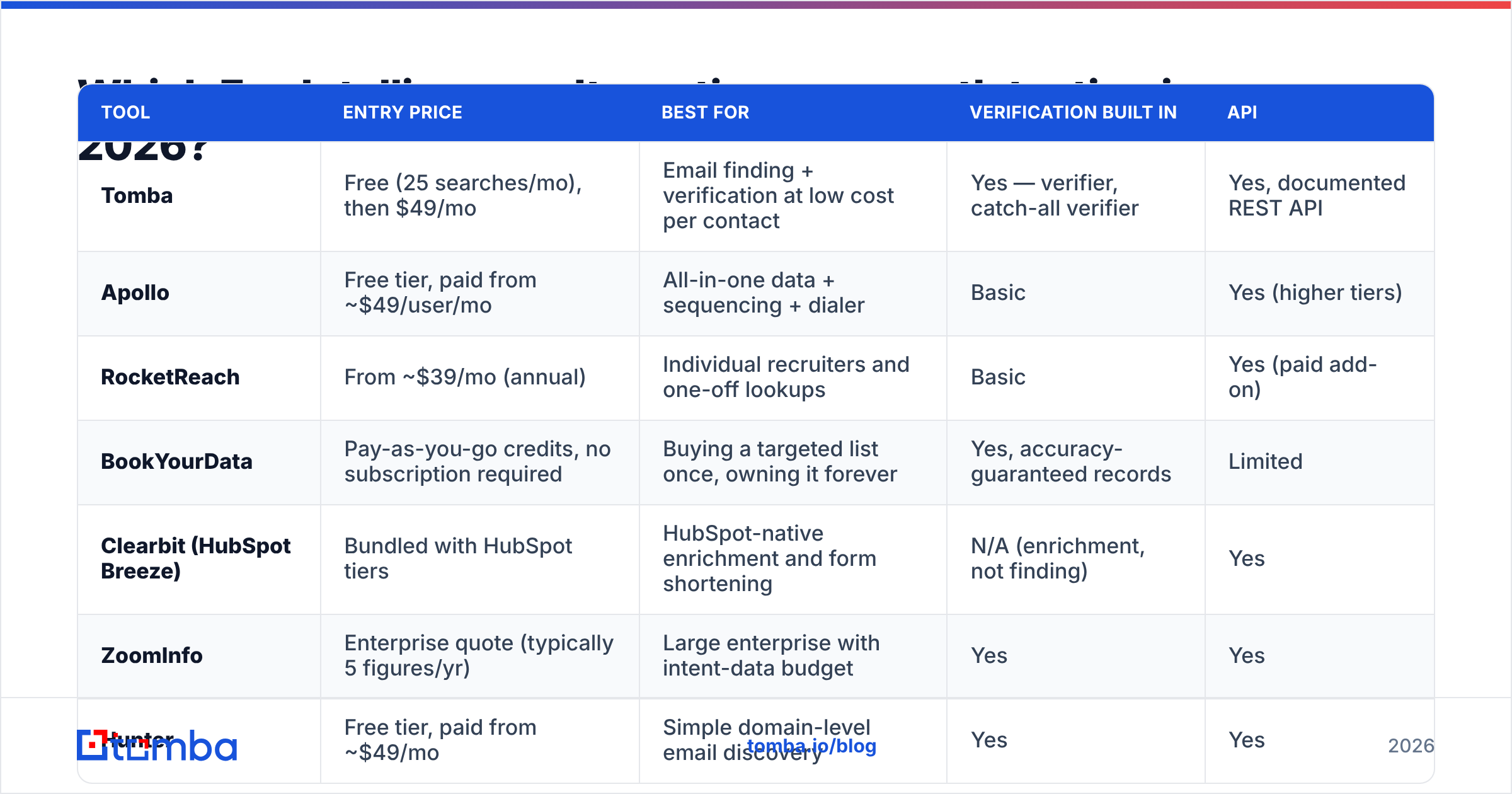The image size is (1512, 794).
Task: Click Clearbit's 'Yes' API cell
Action: pyautogui.click(x=1320, y=560)
